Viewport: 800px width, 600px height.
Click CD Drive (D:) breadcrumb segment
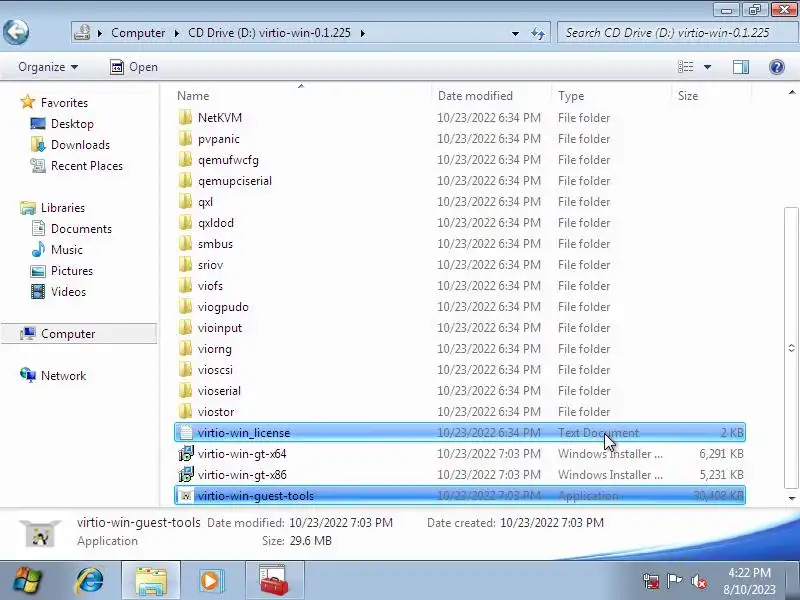pyautogui.click(x=269, y=33)
